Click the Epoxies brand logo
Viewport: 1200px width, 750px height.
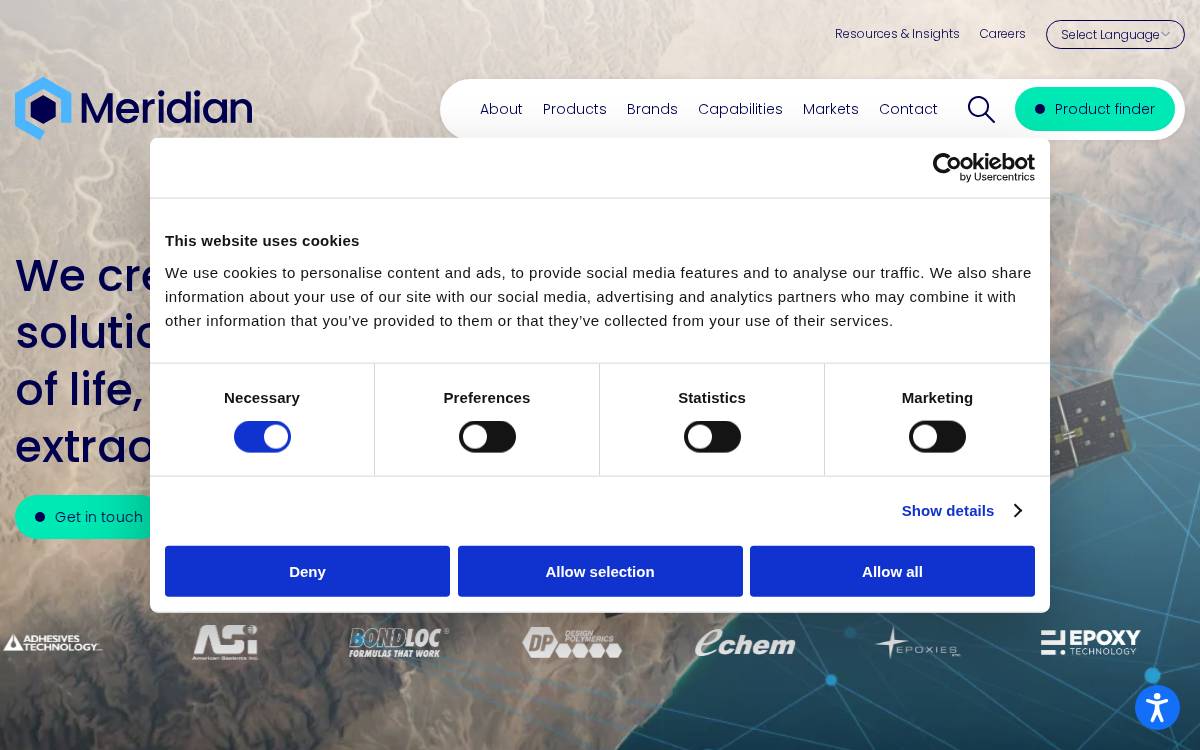pyautogui.click(x=918, y=643)
